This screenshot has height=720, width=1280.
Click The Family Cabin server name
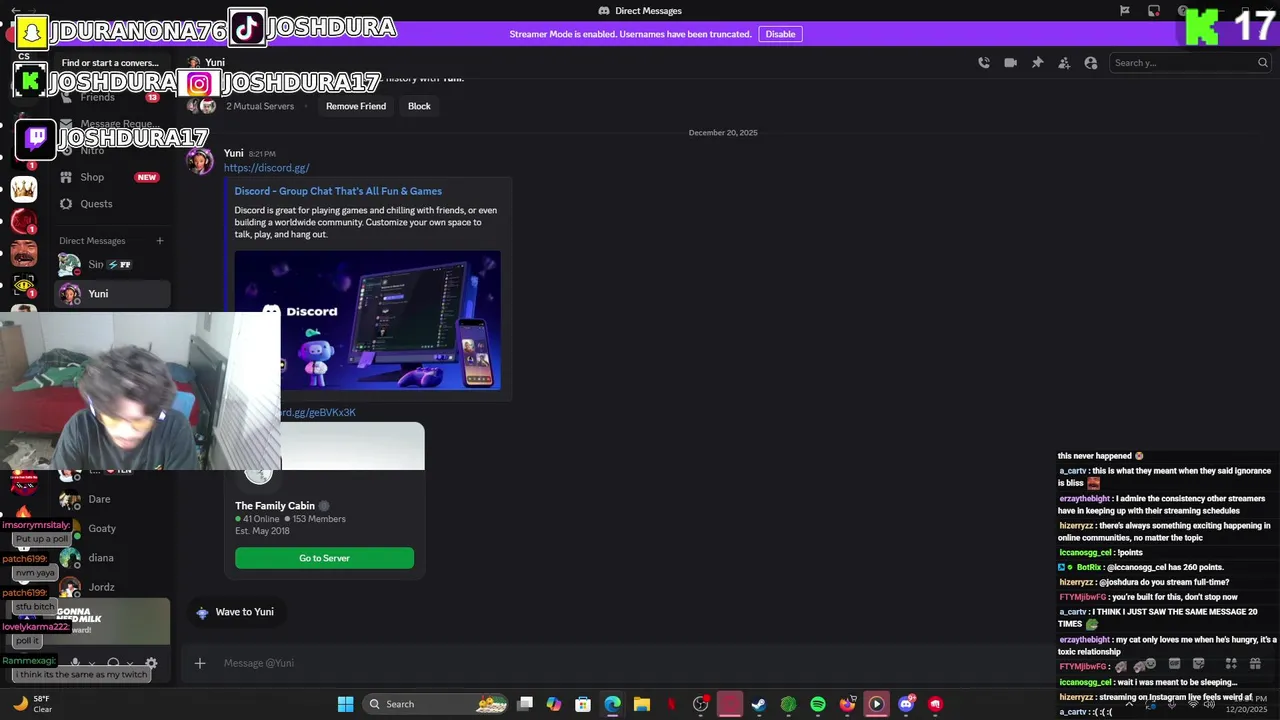(275, 506)
